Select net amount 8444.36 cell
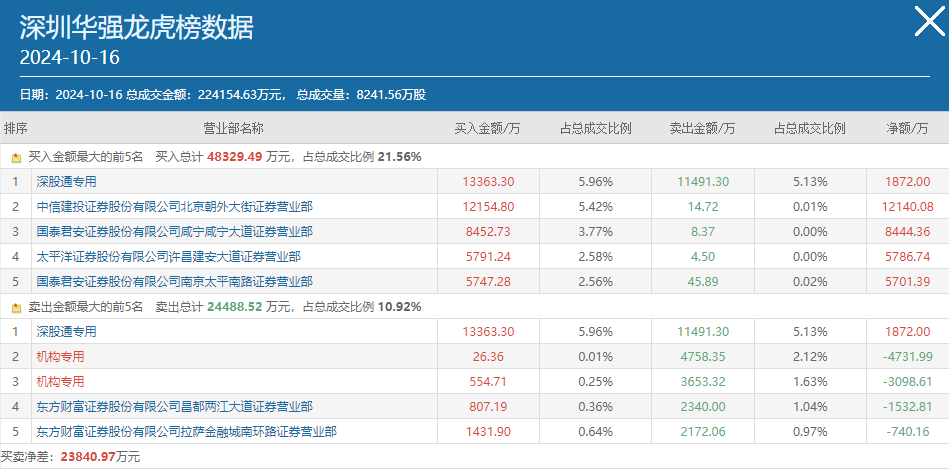This screenshot has height=471, width=949. (x=907, y=232)
